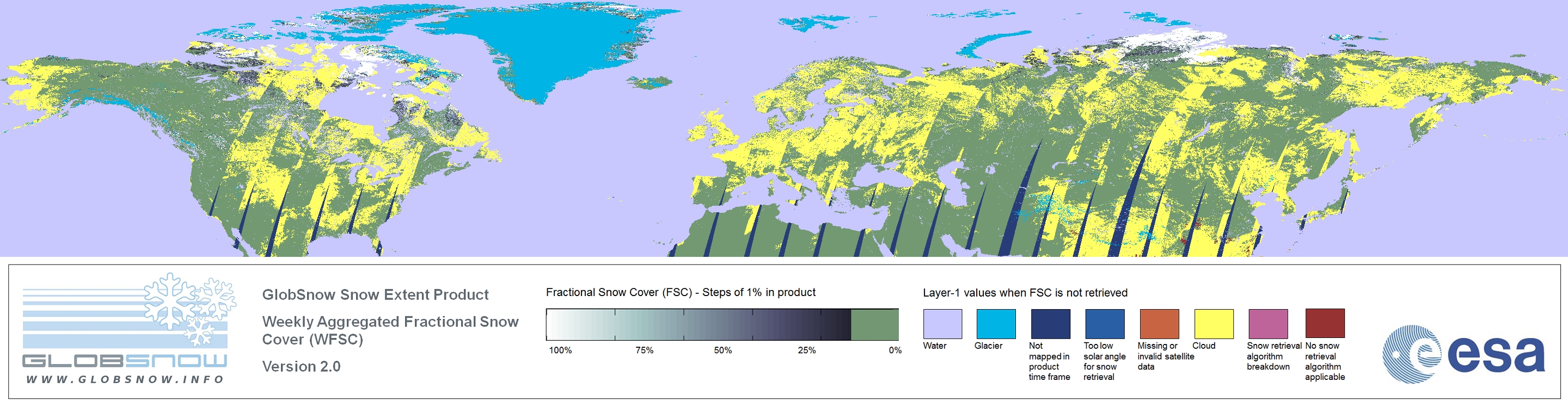Click the Glacier cyan legend swatch
The height and width of the screenshot is (406, 1568).
tap(996, 324)
